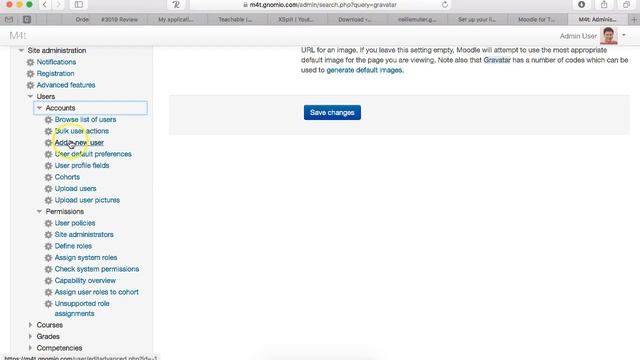Open Site administrators page
640x360 pixels.
[x=84, y=234]
